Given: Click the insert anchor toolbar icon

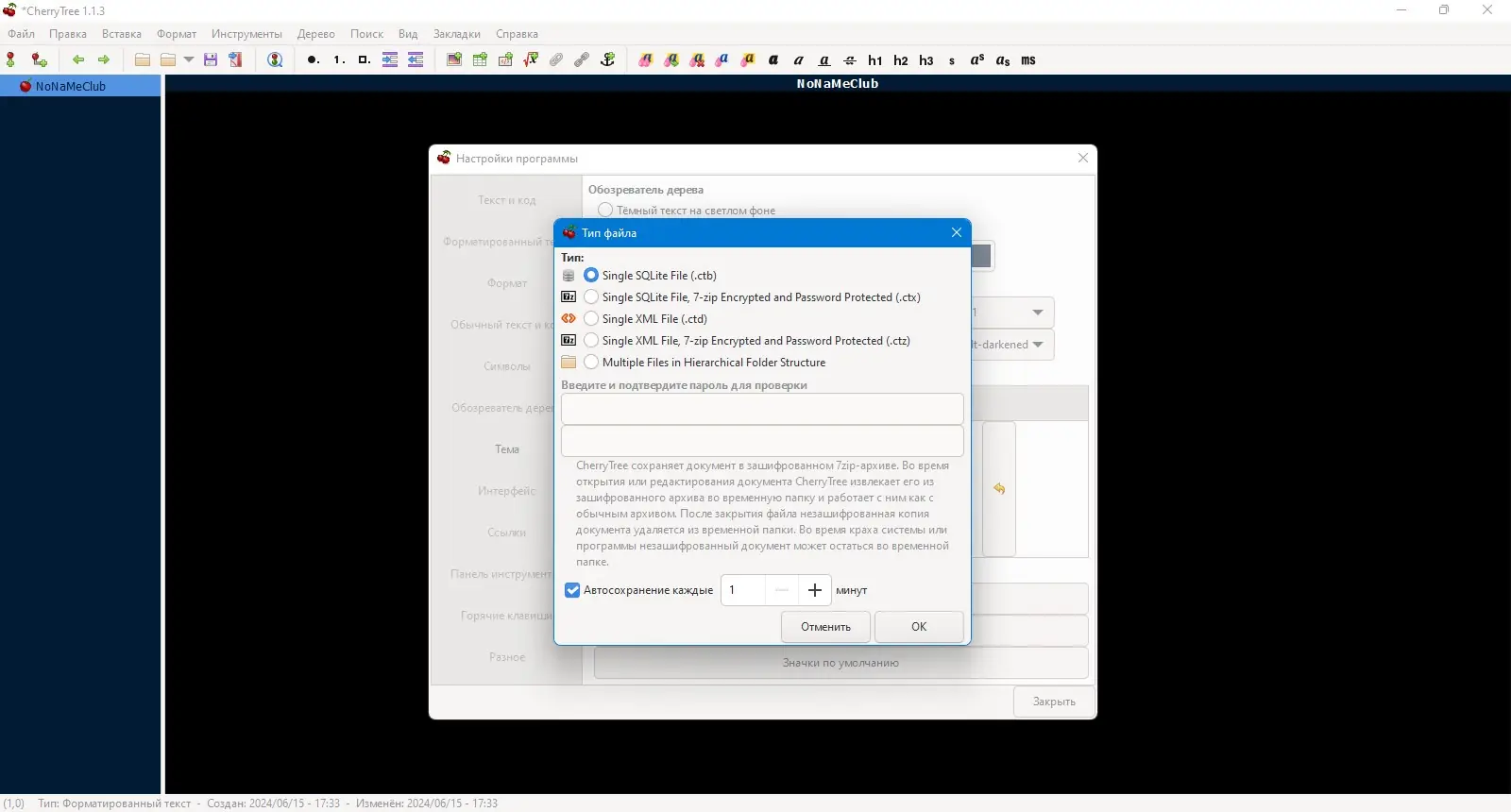Looking at the screenshot, I should click(607, 59).
